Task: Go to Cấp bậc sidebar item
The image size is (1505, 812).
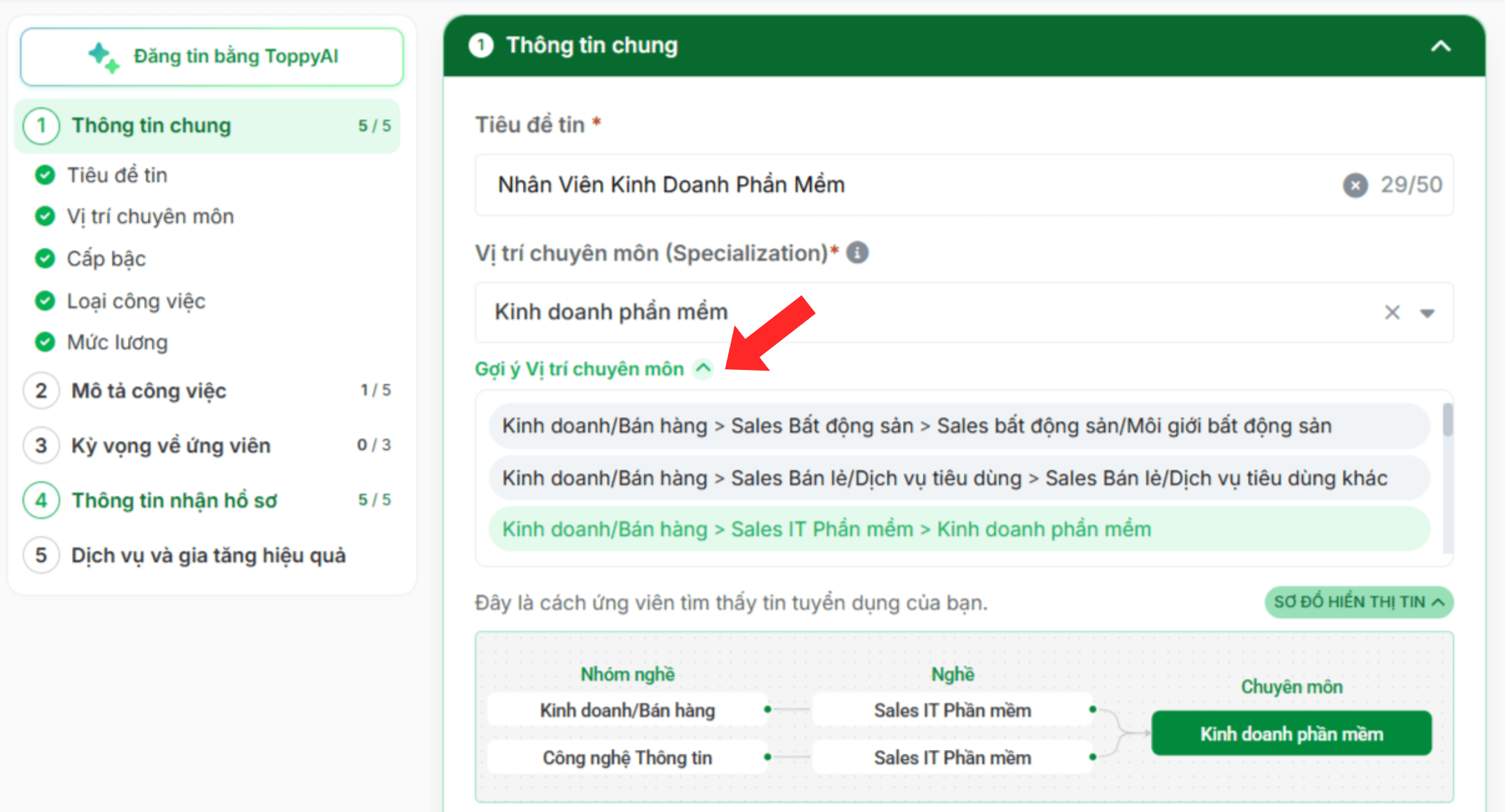Action: tap(107, 258)
